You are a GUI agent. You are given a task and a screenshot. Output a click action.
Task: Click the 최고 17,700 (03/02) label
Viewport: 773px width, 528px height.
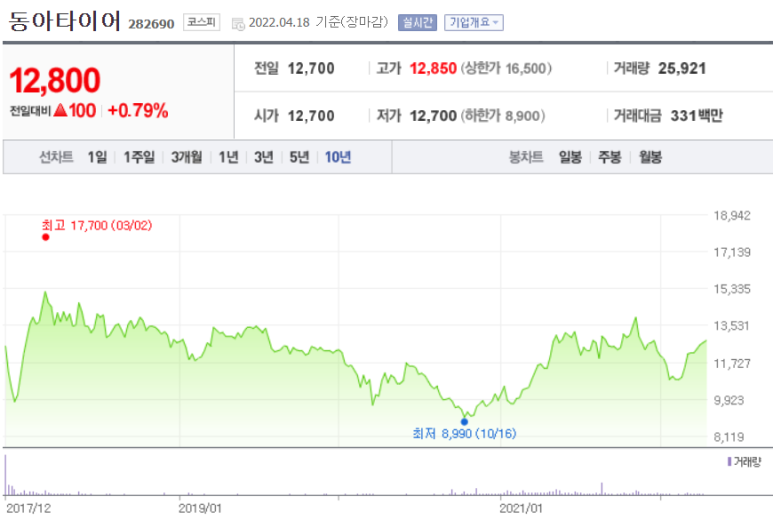tap(97, 225)
